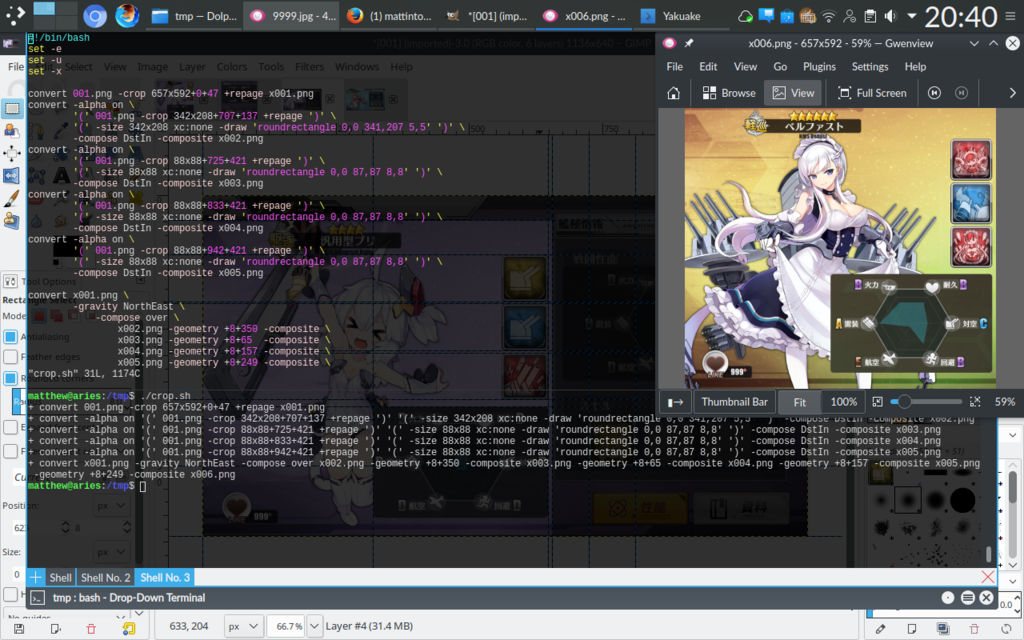Open Gwenview View menu
Screen dimensions: 1024x640
[x=745, y=67]
